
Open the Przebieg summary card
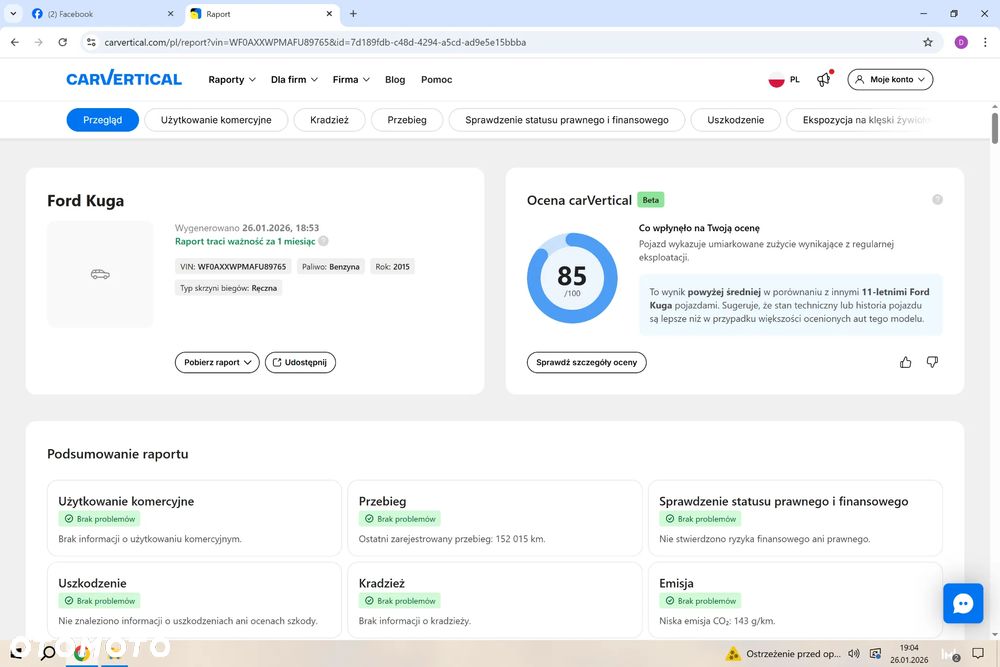tap(495, 518)
